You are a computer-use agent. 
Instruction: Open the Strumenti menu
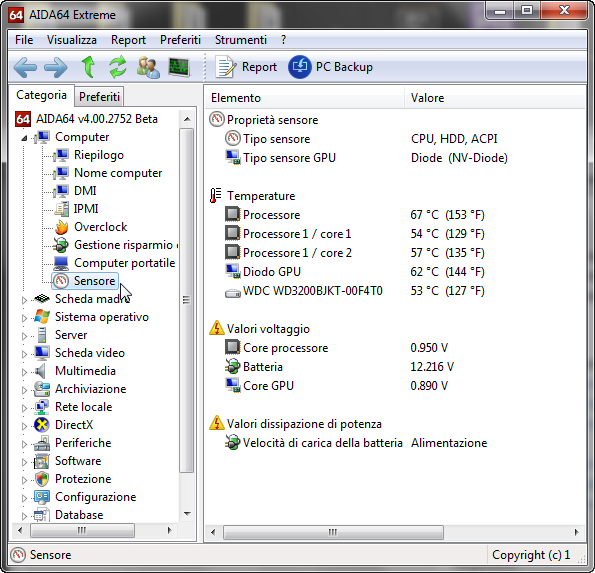tap(241, 40)
